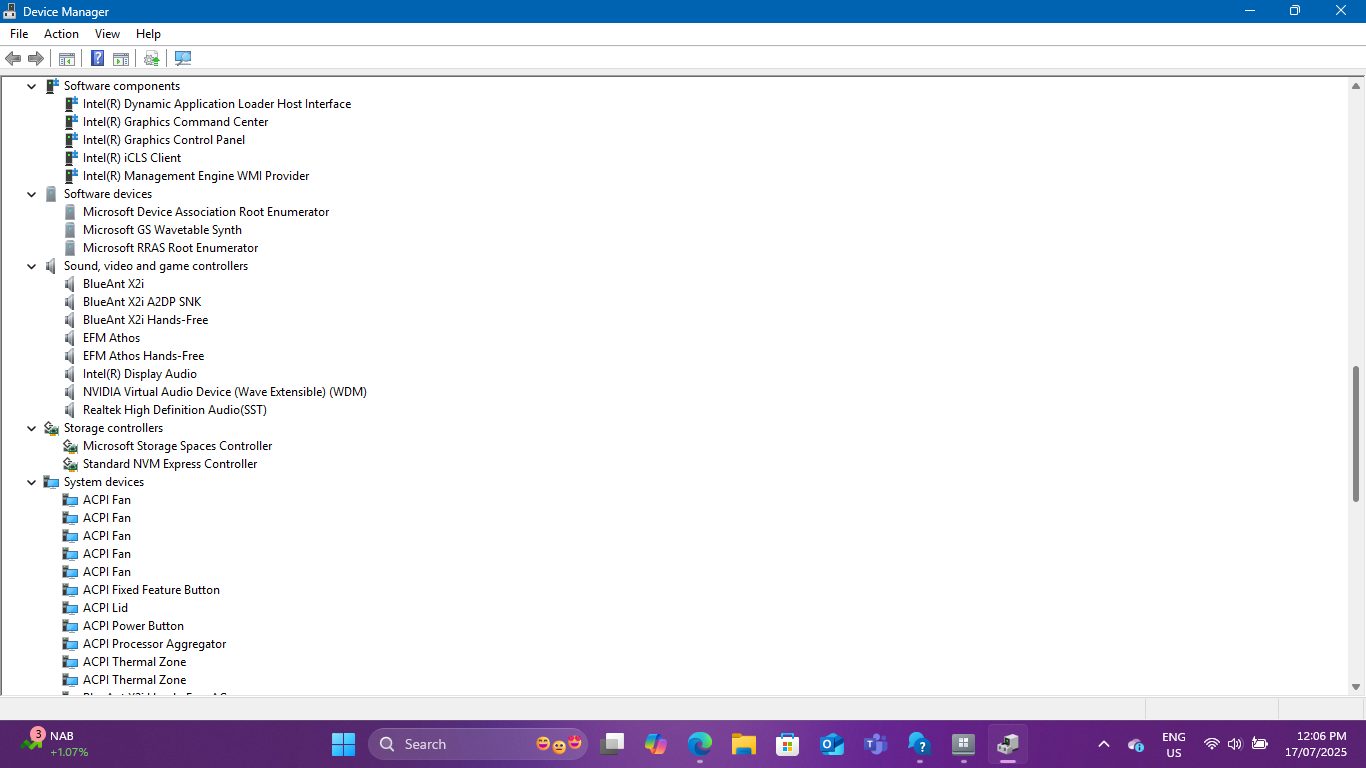This screenshot has height=768, width=1366.
Task: Click Update device driver toolbar icon
Action: (152, 59)
